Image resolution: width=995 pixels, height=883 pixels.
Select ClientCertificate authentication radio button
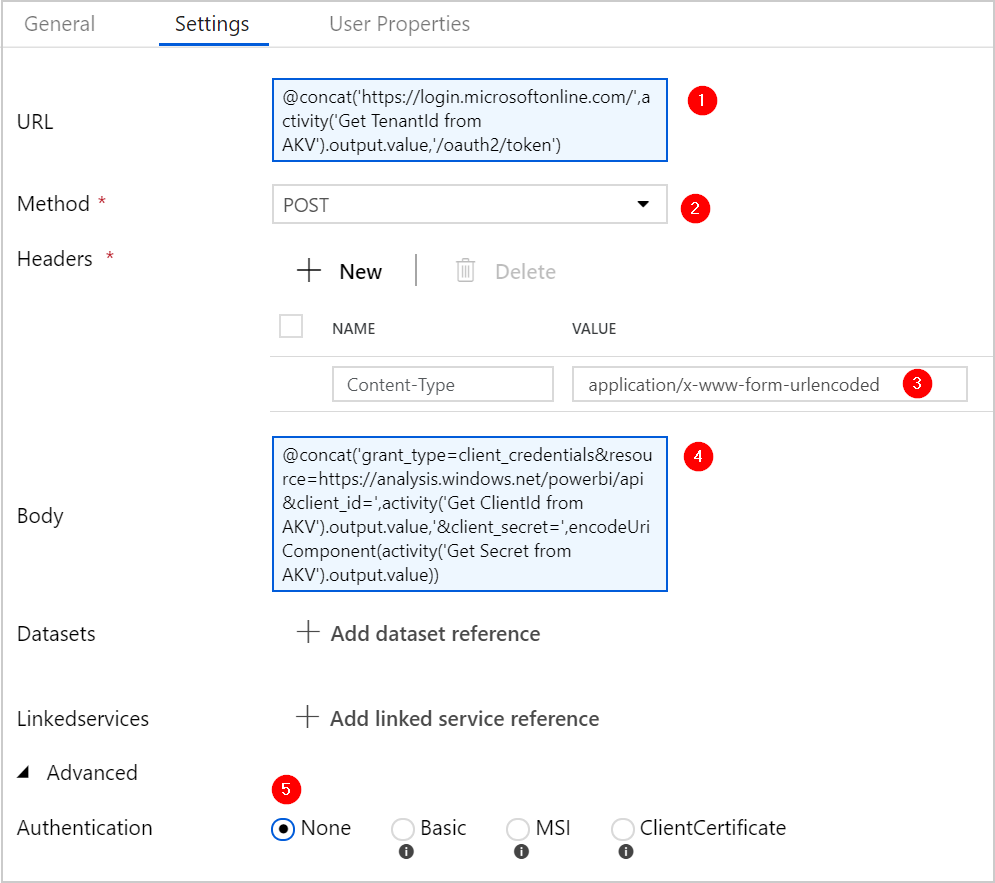tap(623, 828)
